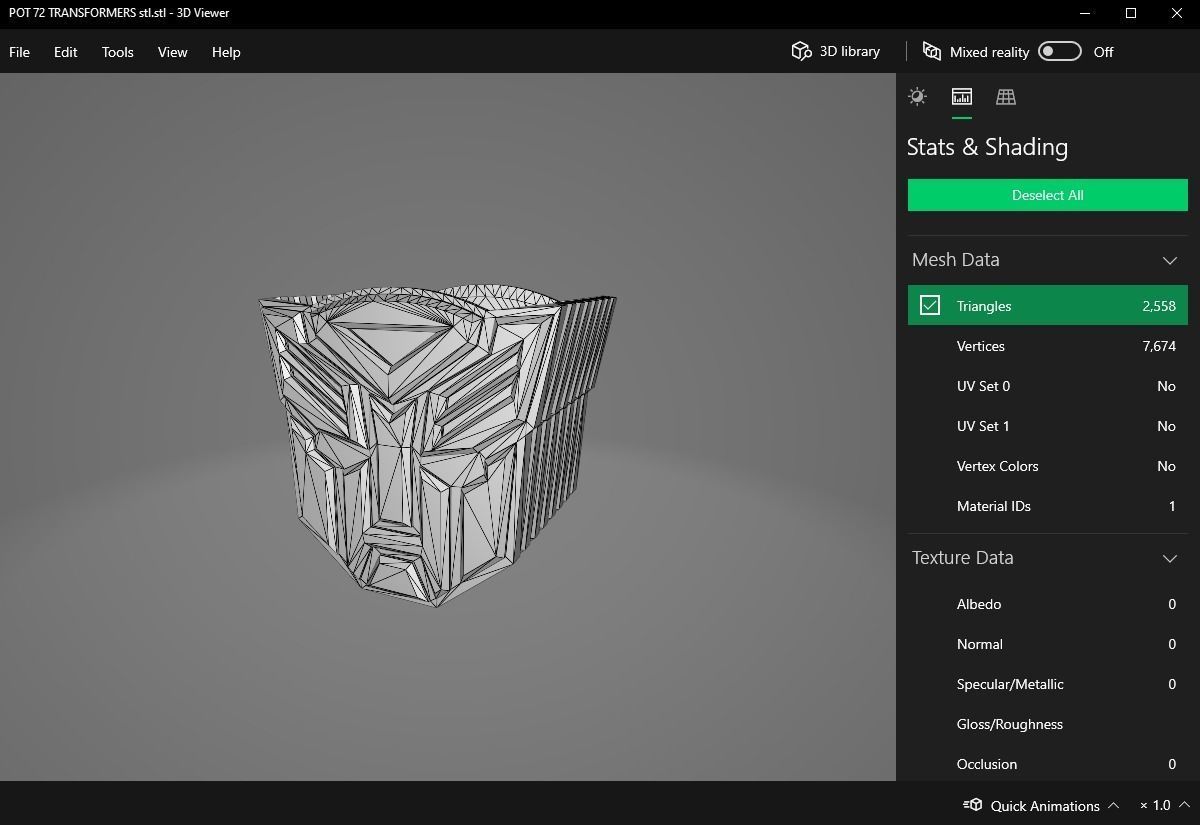Click the Vertices count 7,674

pyautogui.click(x=1159, y=346)
